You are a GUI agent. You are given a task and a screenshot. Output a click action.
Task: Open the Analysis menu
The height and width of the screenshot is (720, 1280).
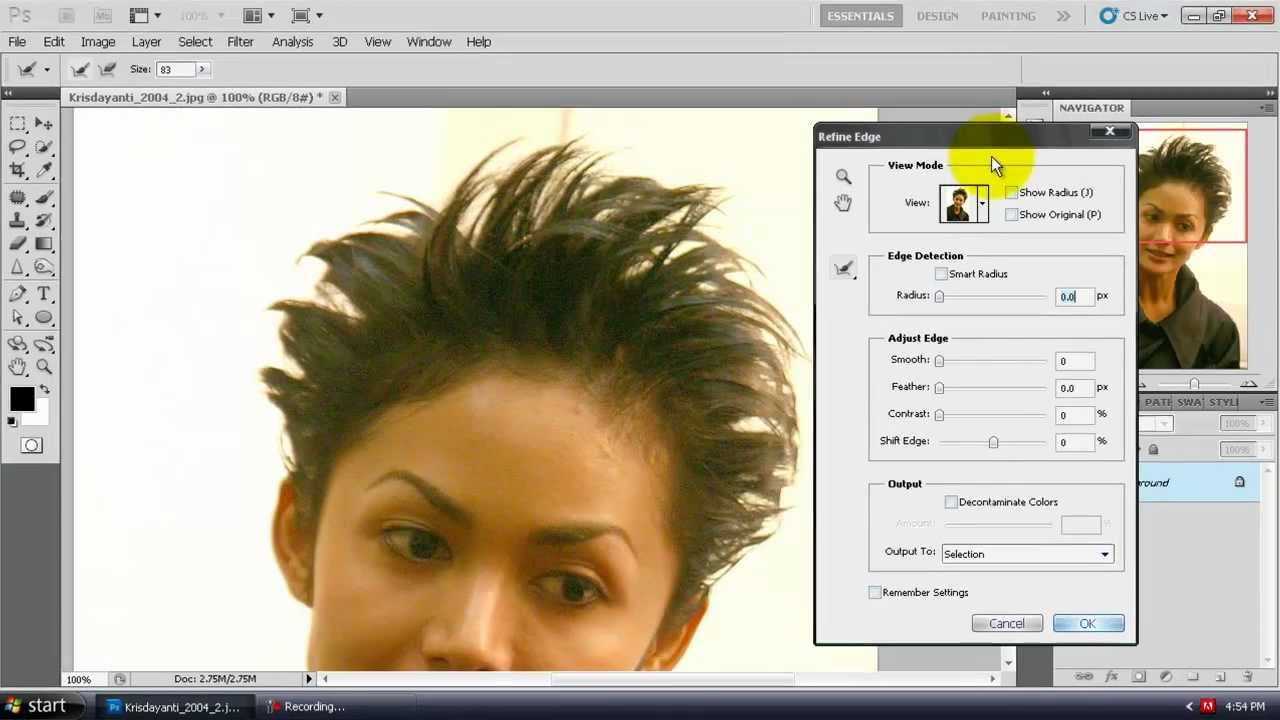click(x=293, y=42)
